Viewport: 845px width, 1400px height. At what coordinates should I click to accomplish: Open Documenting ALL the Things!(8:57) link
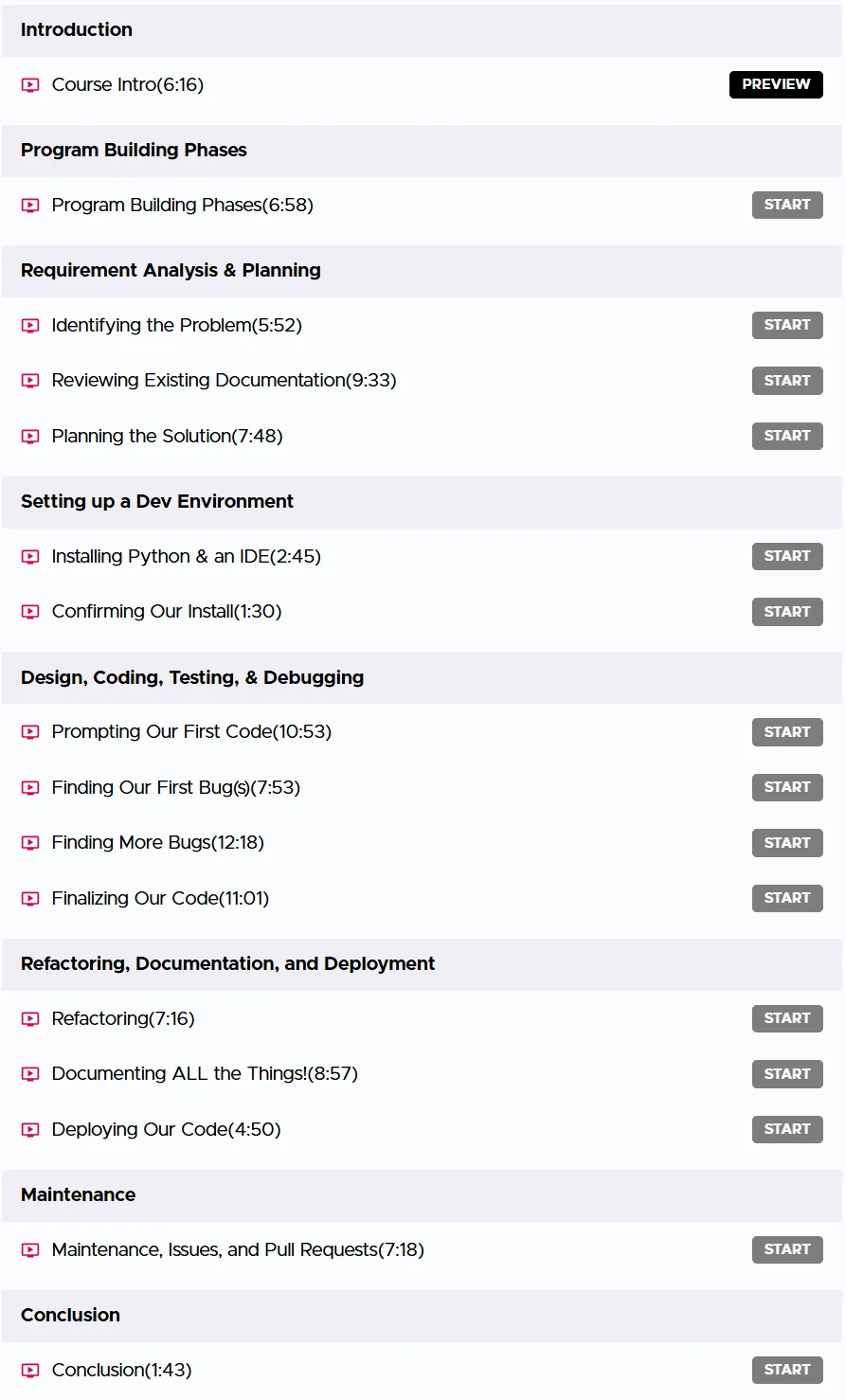[x=206, y=1074]
